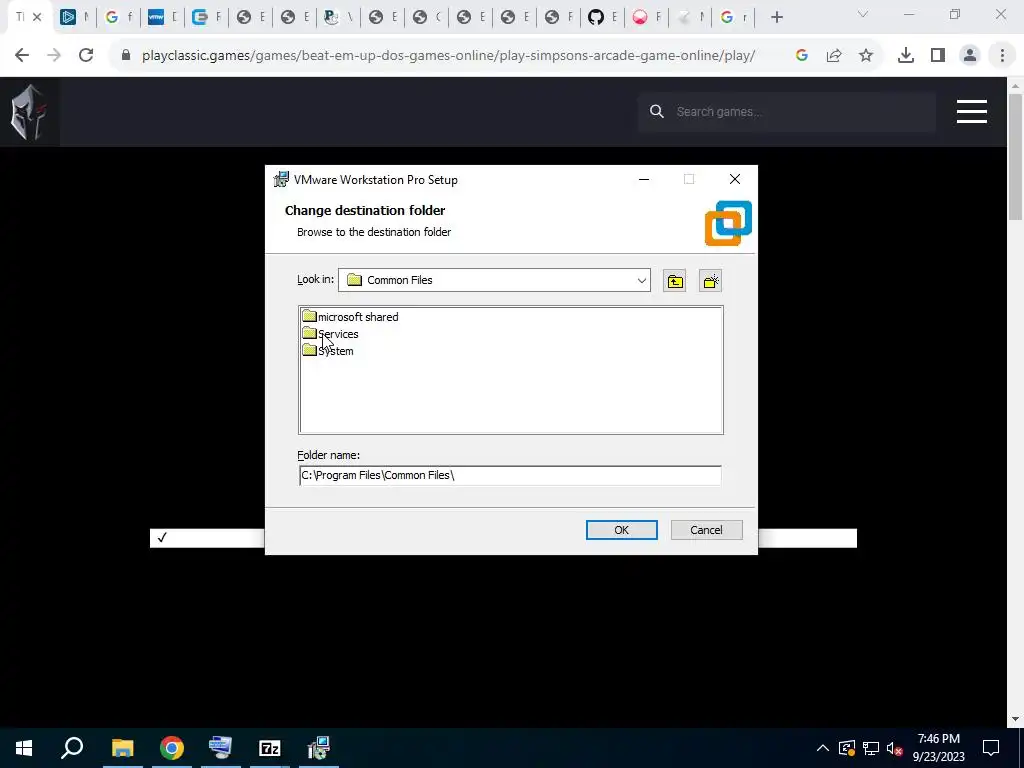Open Windows taskbar search

coord(72,748)
